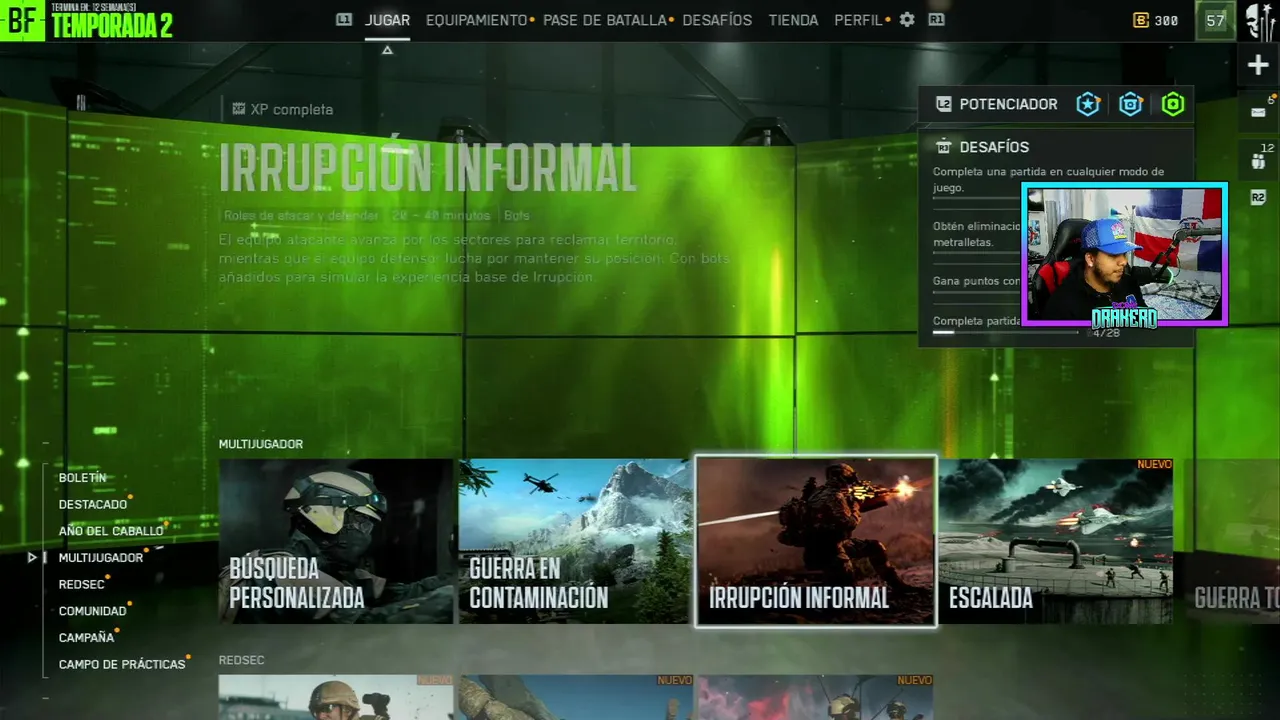Open the pink-sky REDSEC card marked Nuevo

pos(815,697)
